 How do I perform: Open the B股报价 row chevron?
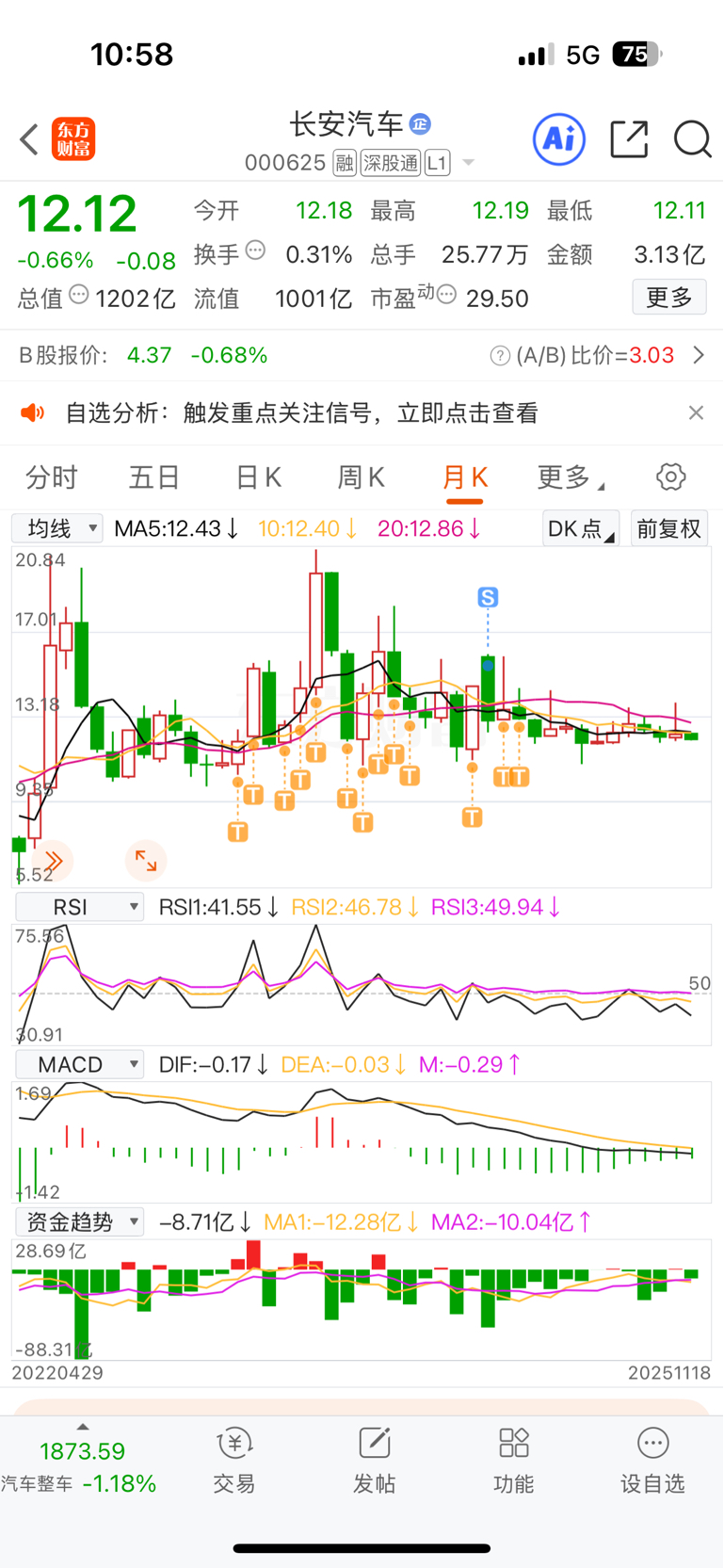coord(699,355)
